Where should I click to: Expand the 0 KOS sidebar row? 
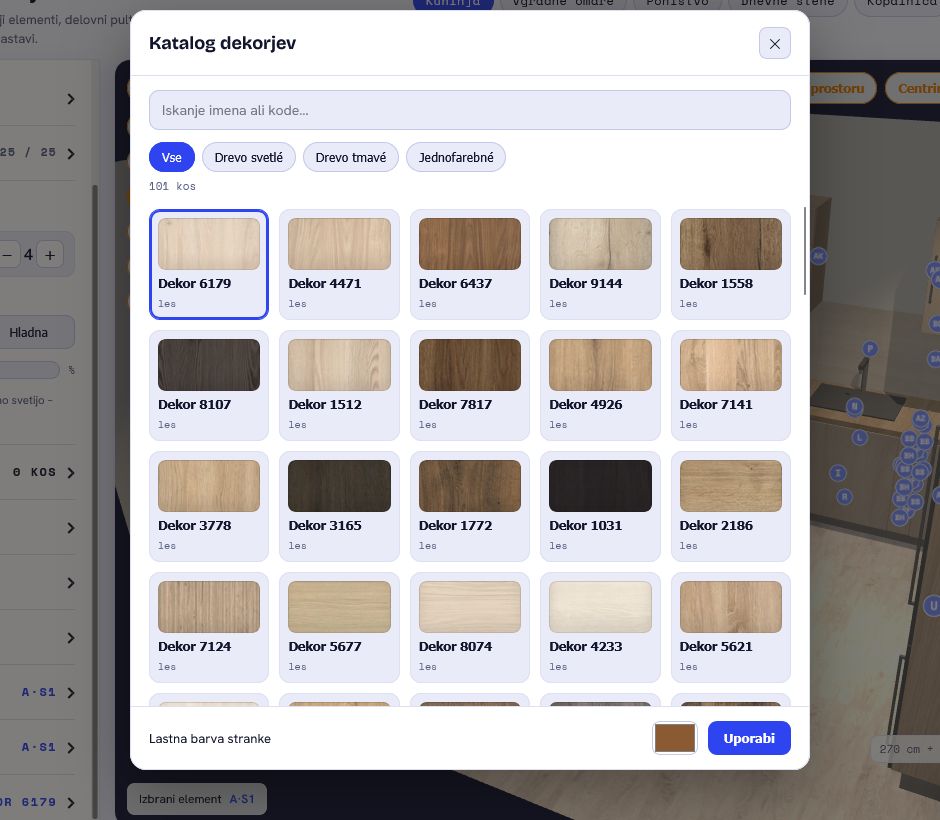tap(37, 472)
